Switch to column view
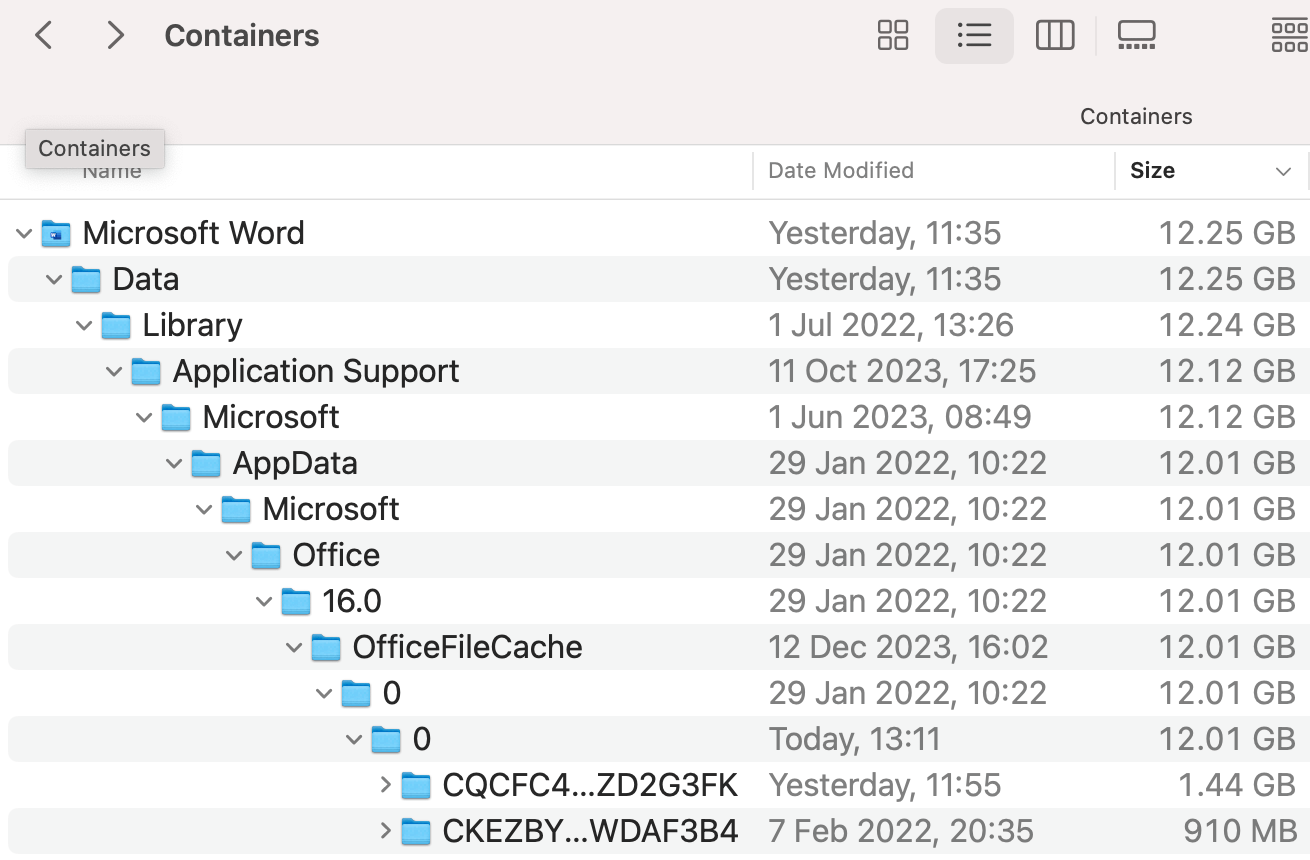Image resolution: width=1310 pixels, height=860 pixels. tap(1055, 36)
